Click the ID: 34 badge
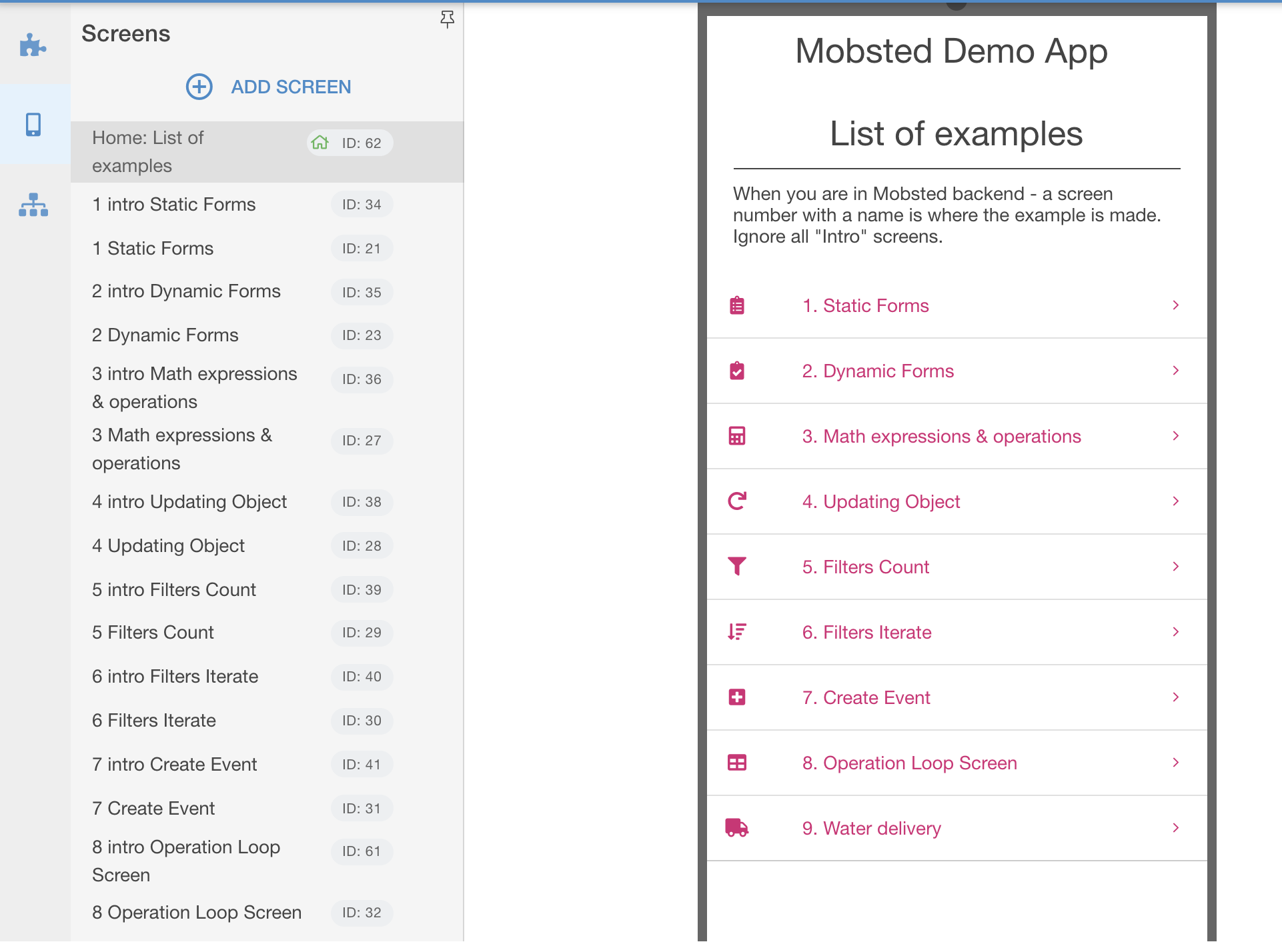 point(362,205)
